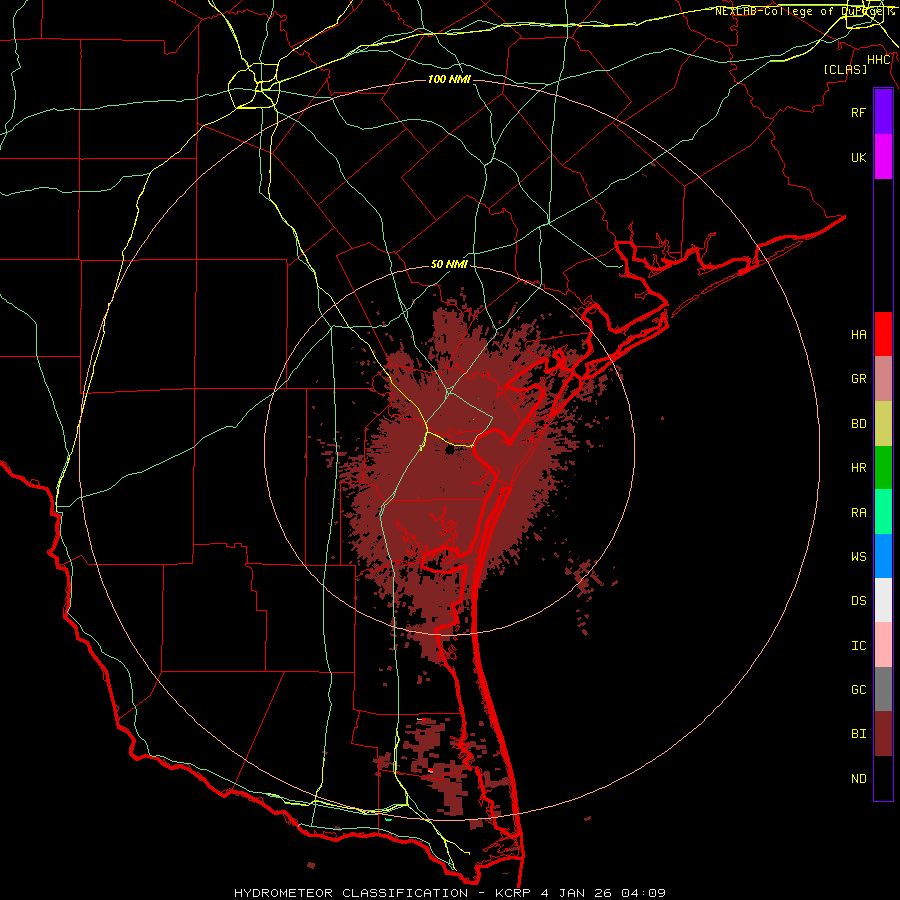
Task: Click the BI brown legend swatch
Action: coord(883,734)
